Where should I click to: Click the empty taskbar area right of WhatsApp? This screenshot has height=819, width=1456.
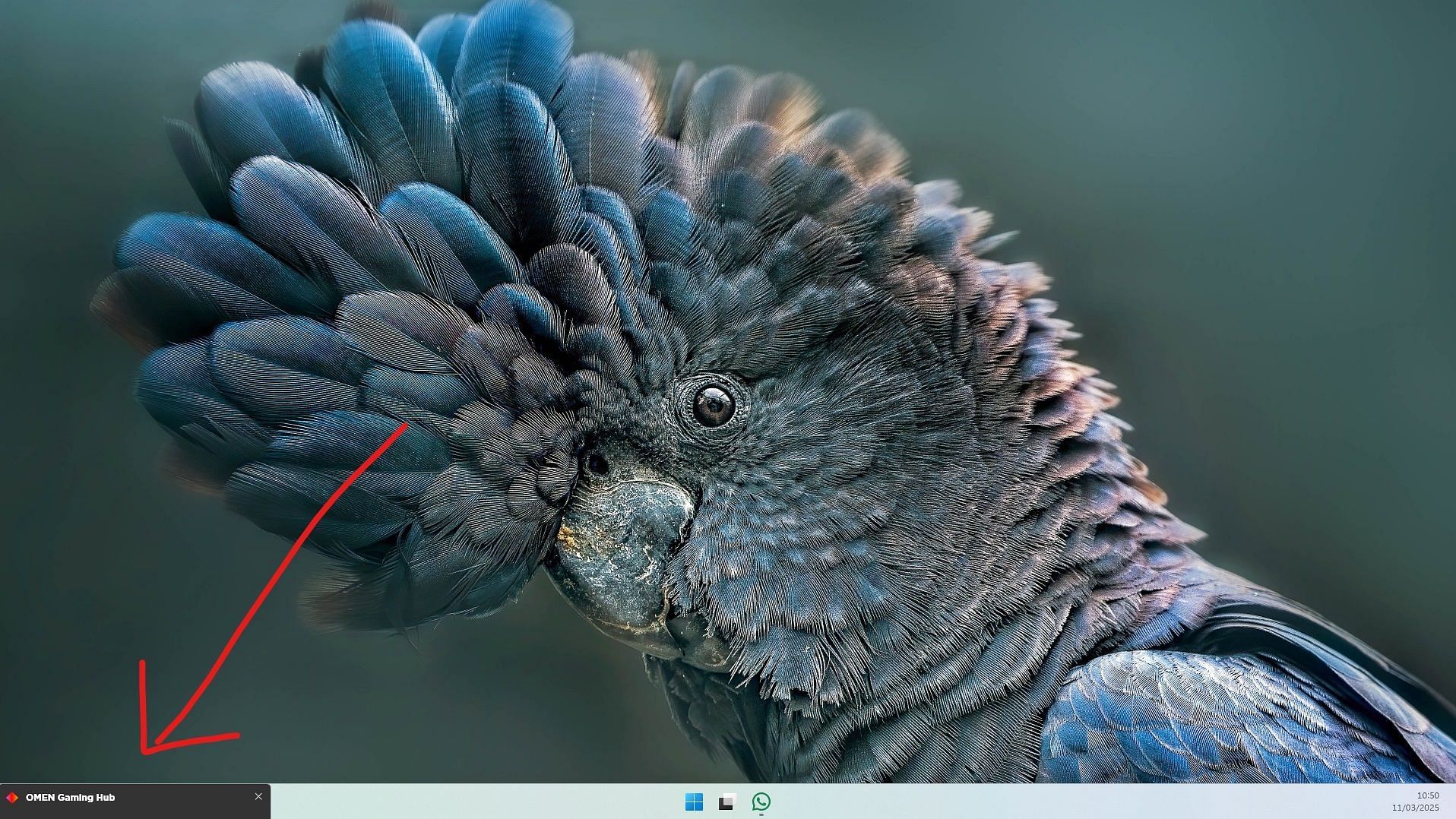1064,802
